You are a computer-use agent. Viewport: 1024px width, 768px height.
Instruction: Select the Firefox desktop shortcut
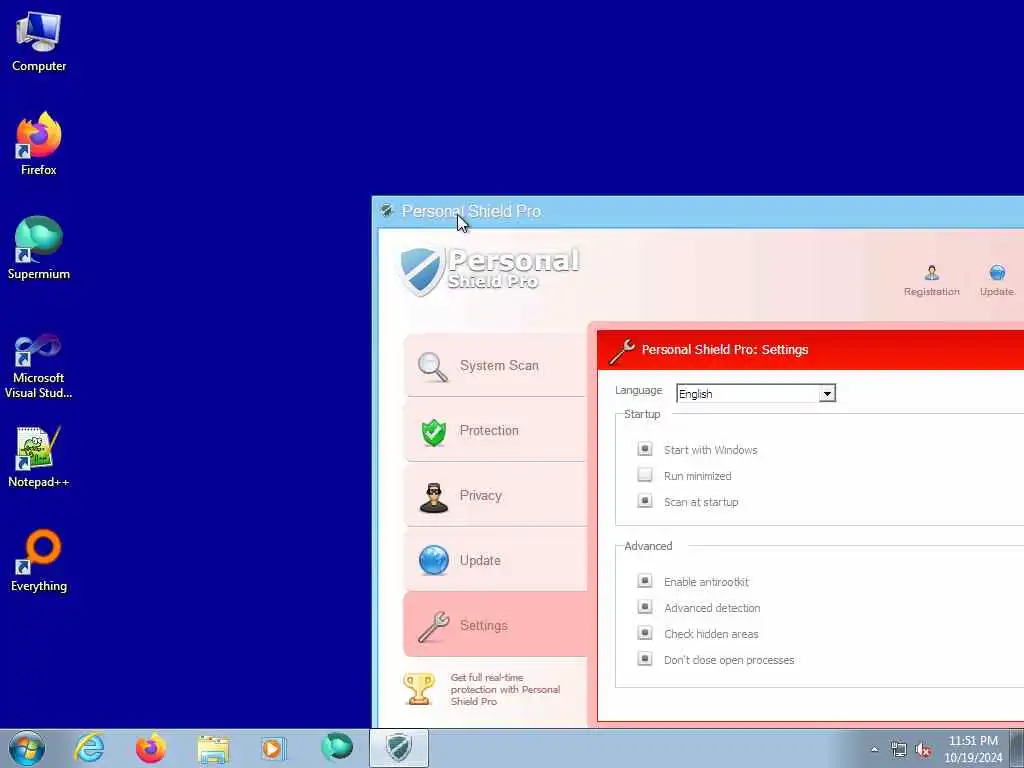pyautogui.click(x=39, y=144)
